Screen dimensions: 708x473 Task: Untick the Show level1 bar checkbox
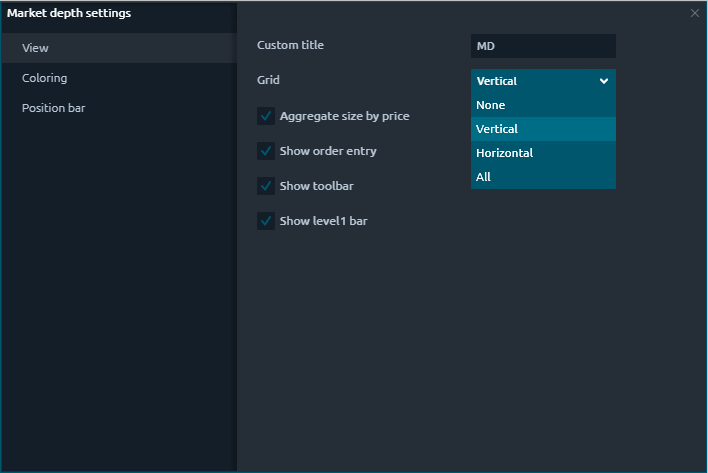[266, 221]
